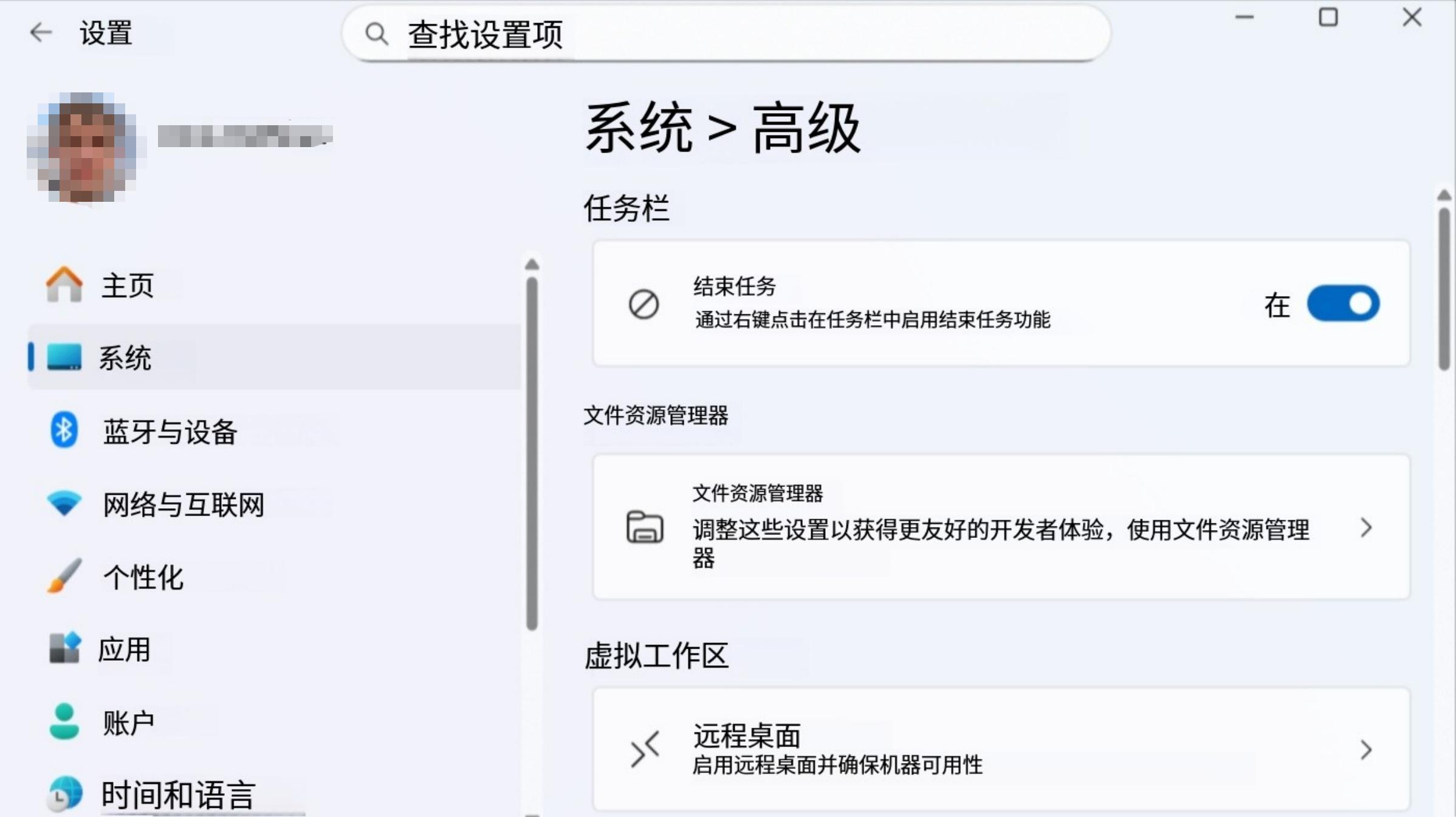Screen dimensions: 1456x817
Task: Click the 主页 home icon
Action: [x=64, y=284]
